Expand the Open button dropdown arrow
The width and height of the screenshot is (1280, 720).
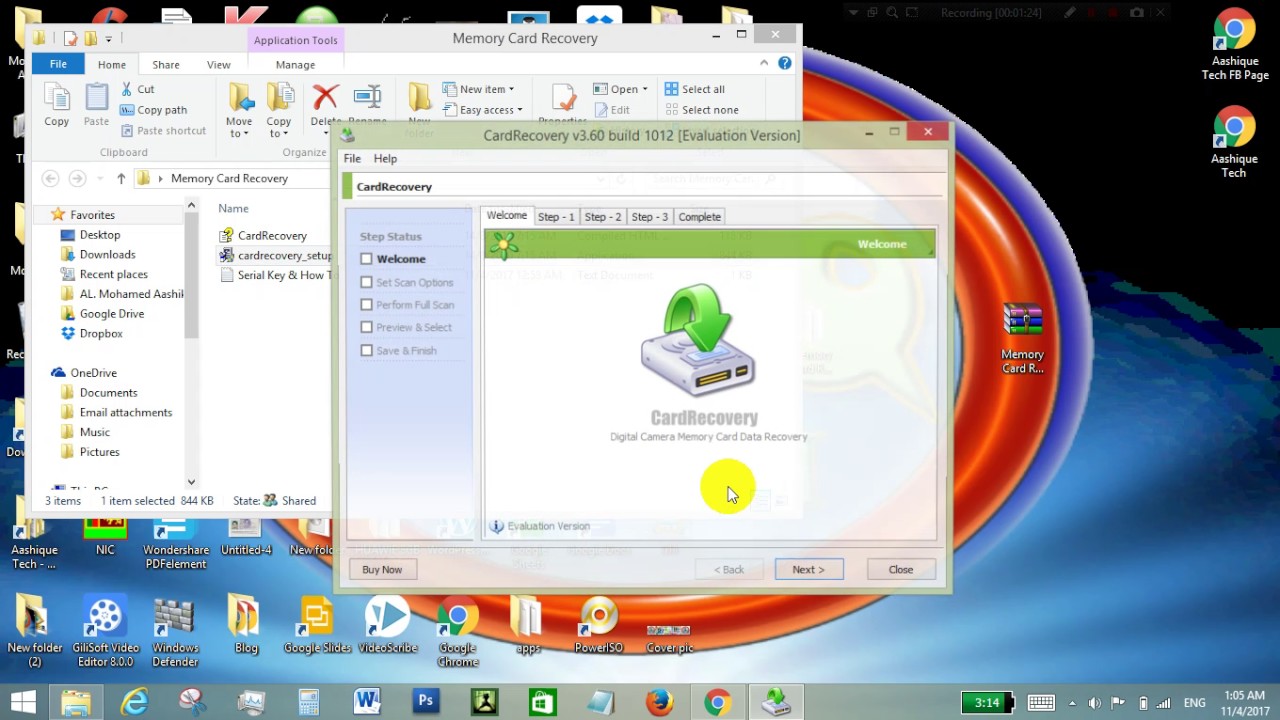click(x=645, y=89)
